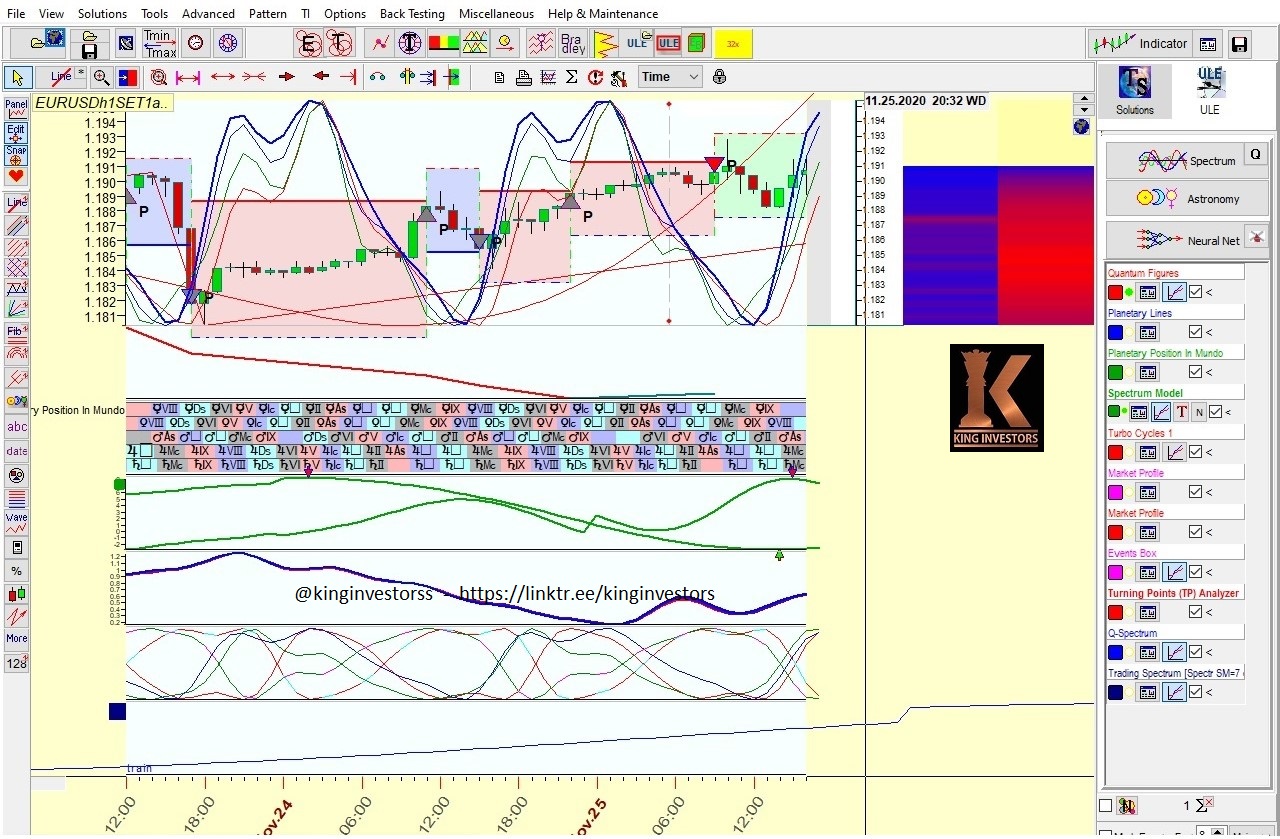The height and width of the screenshot is (839, 1280).
Task: Open the Advanced menu
Action: 208,13
